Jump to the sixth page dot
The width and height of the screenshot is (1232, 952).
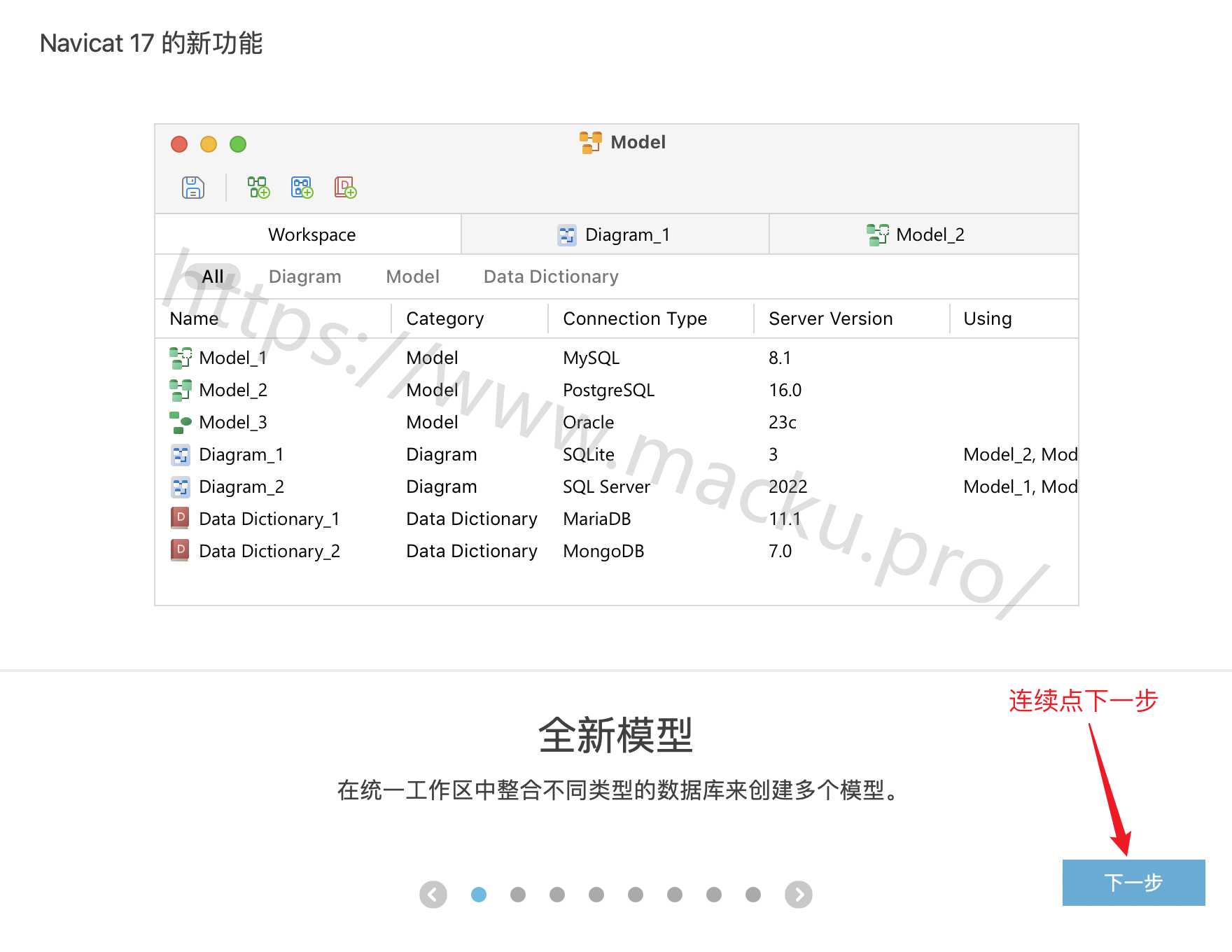tap(675, 895)
